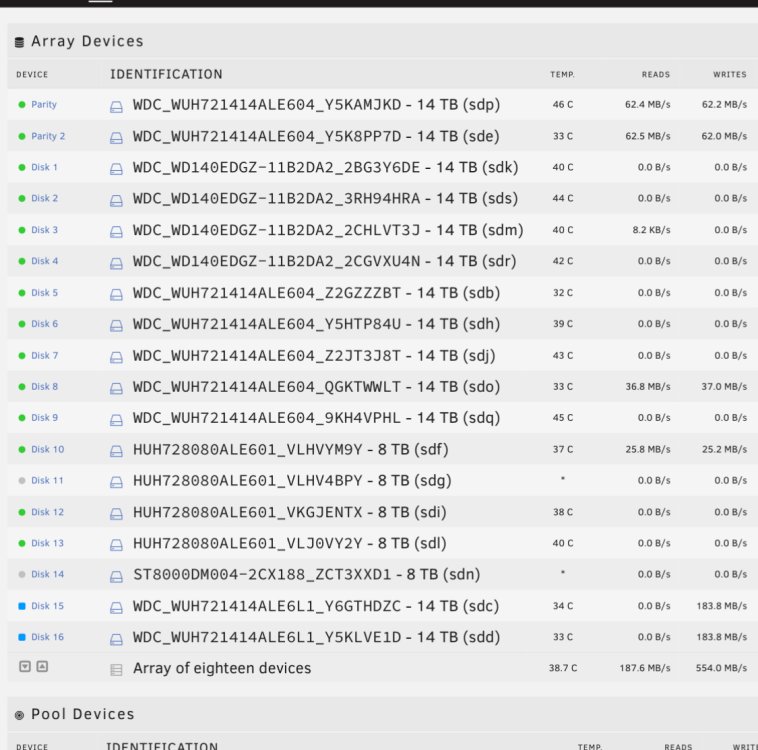
Task: Open Disk 8 settings link
Action: click(44, 387)
